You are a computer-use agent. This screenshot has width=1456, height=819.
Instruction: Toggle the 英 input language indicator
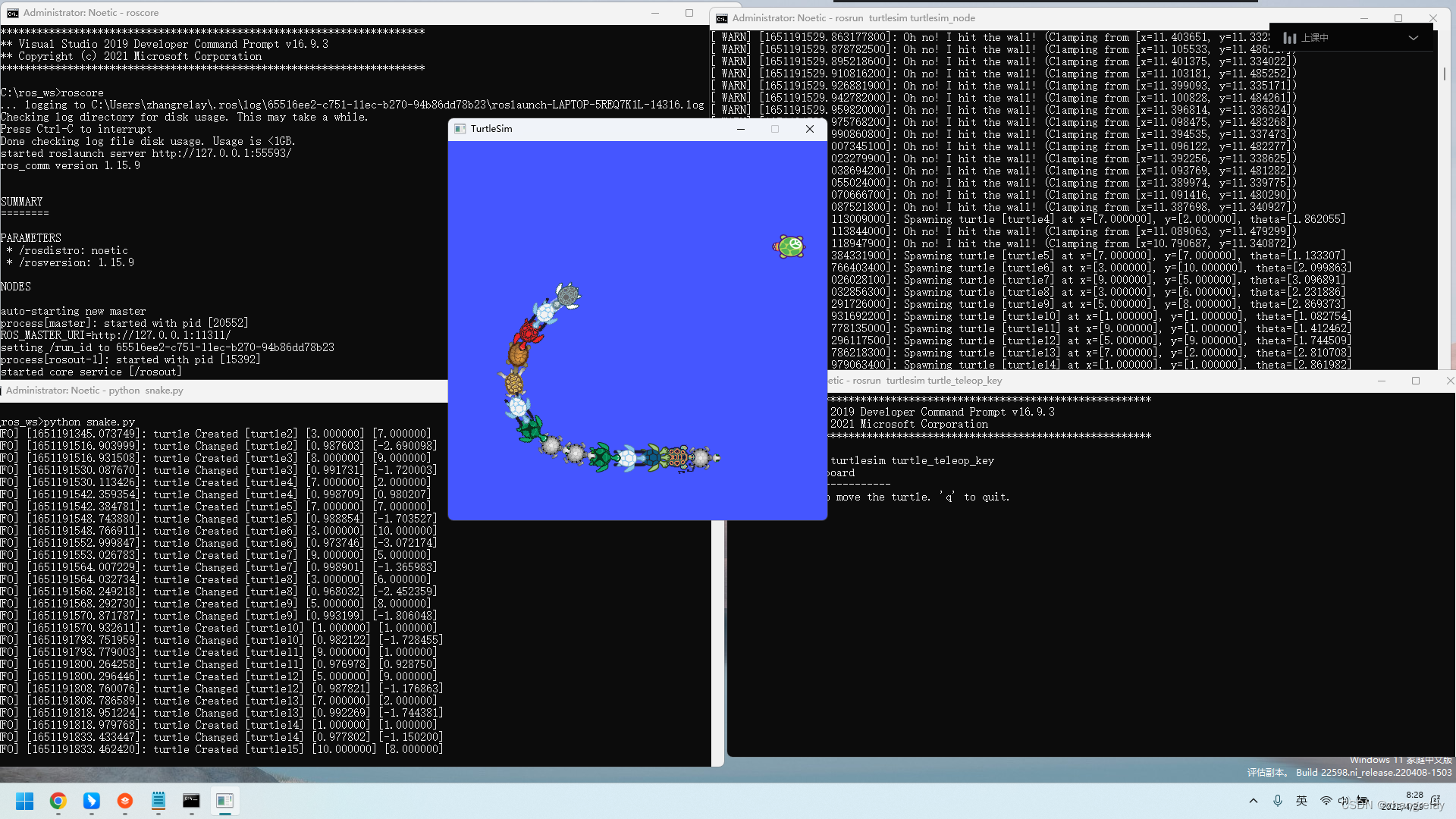coord(1301,801)
